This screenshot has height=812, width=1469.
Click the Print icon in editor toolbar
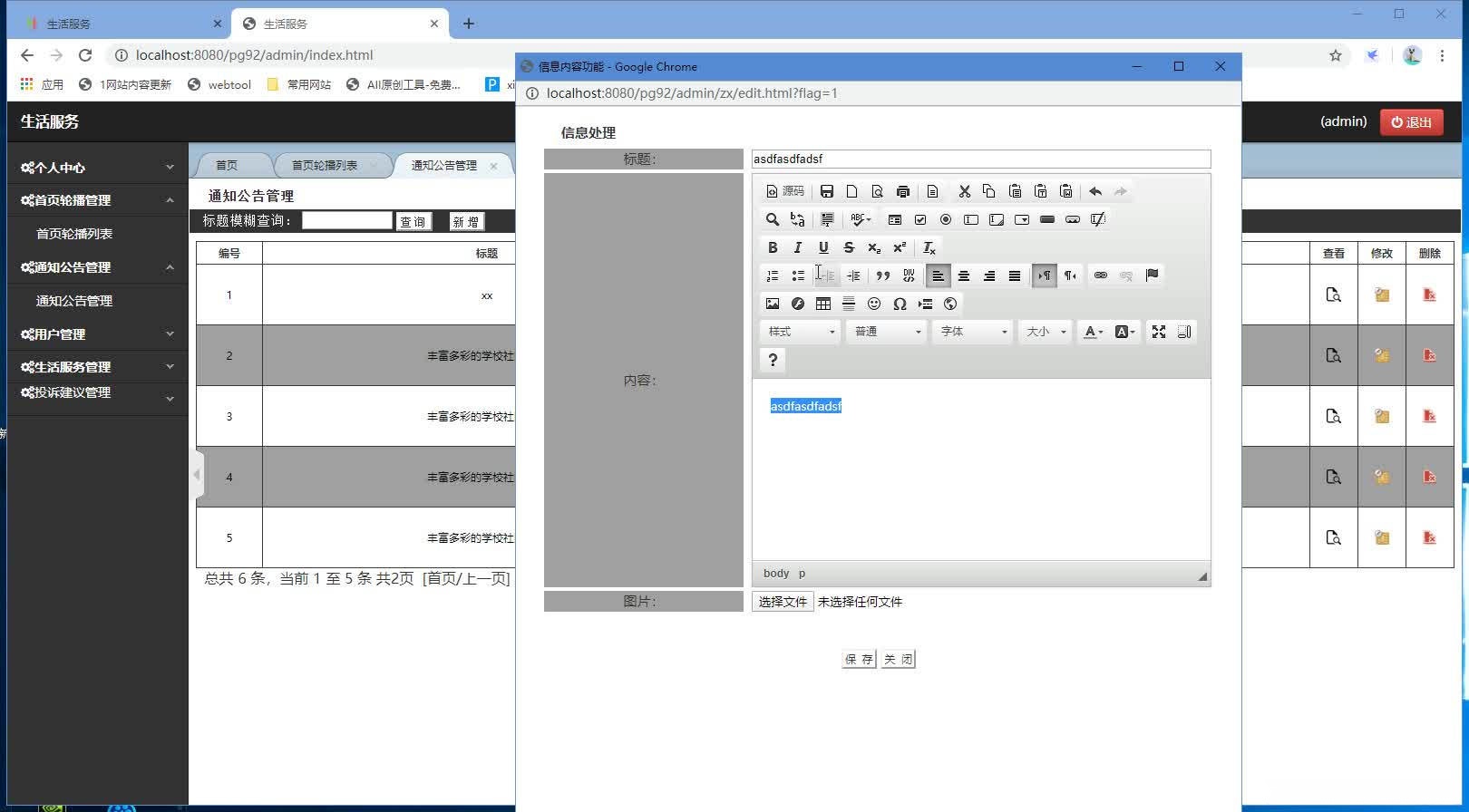[x=902, y=191]
